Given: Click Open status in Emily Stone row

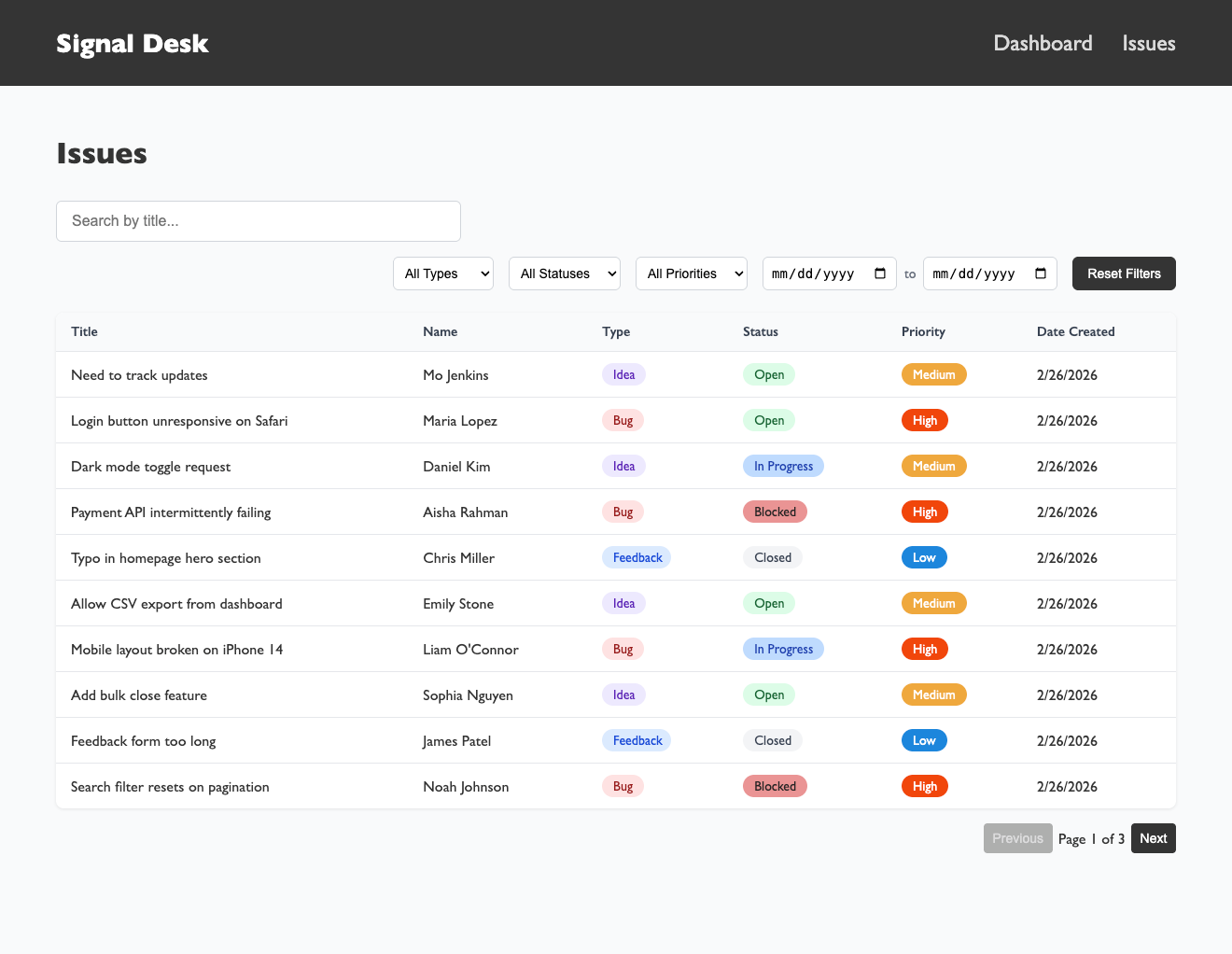Looking at the screenshot, I should (x=769, y=603).
